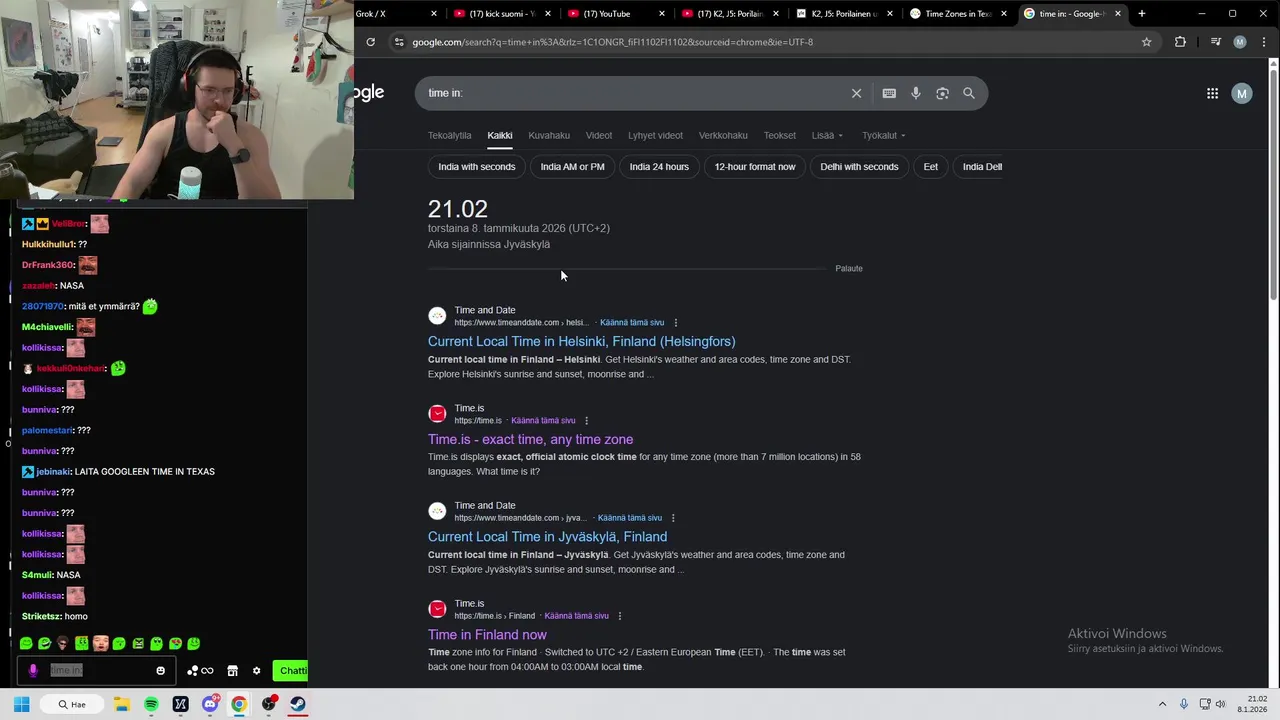This screenshot has width=1280, height=720.
Task: Open the Google account avatar M
Action: click(x=1242, y=93)
